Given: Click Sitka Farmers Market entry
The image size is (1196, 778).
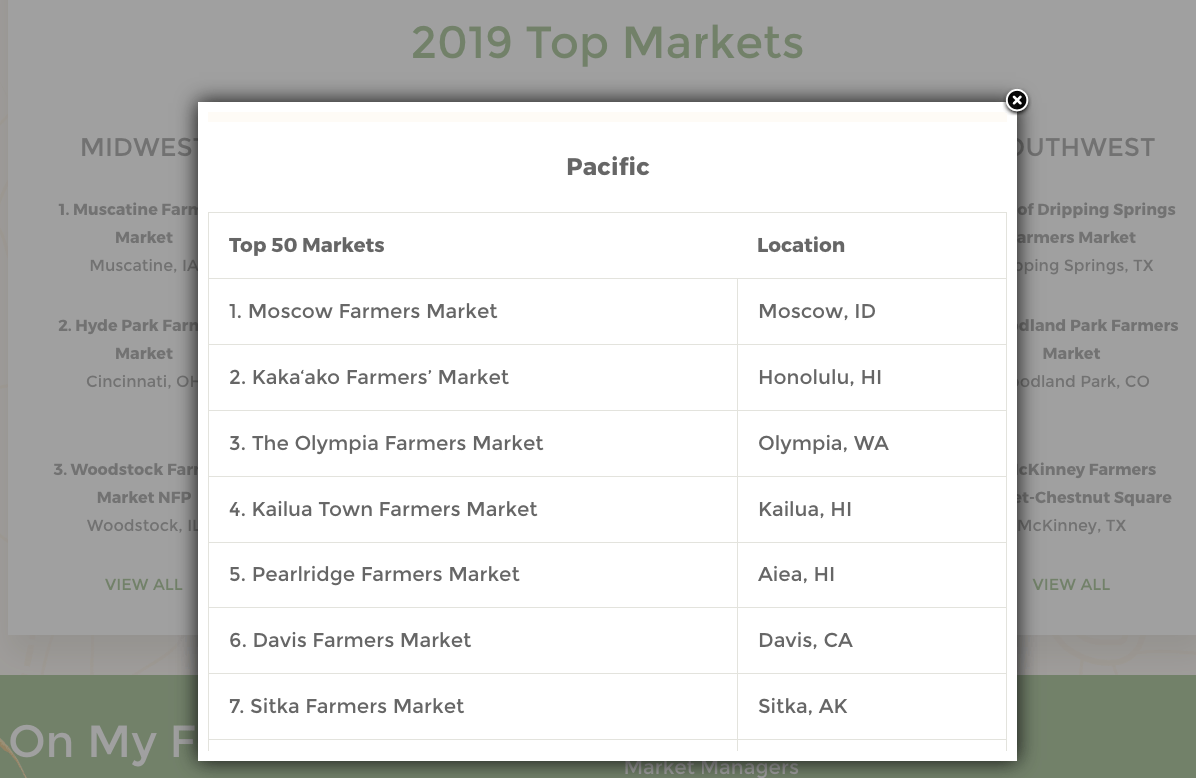Looking at the screenshot, I should tap(347, 706).
